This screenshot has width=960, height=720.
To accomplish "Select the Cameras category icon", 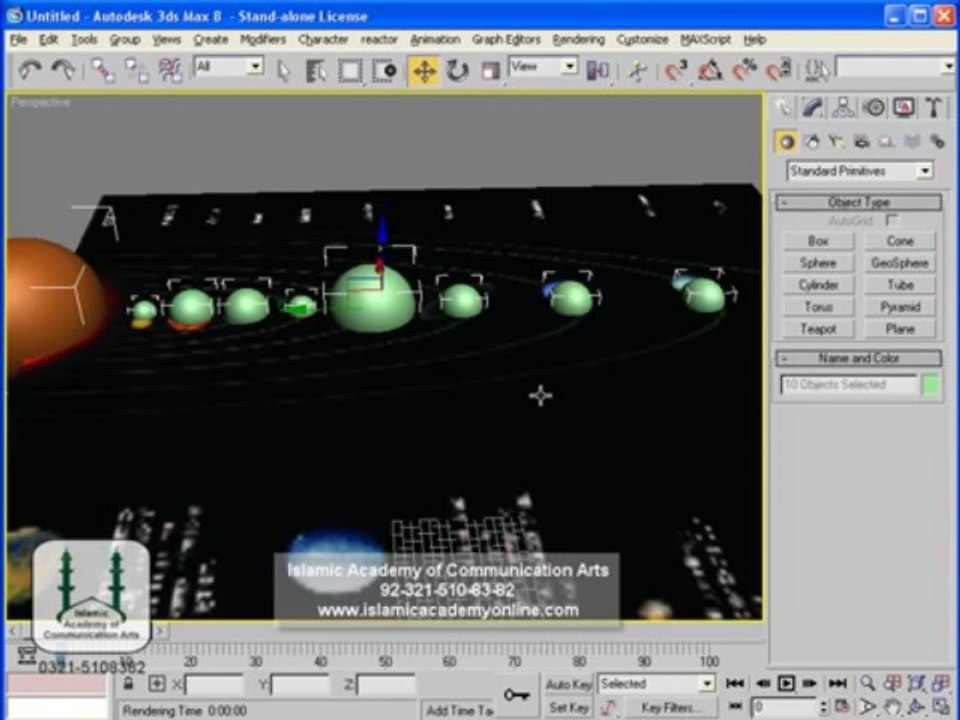I will [x=862, y=142].
